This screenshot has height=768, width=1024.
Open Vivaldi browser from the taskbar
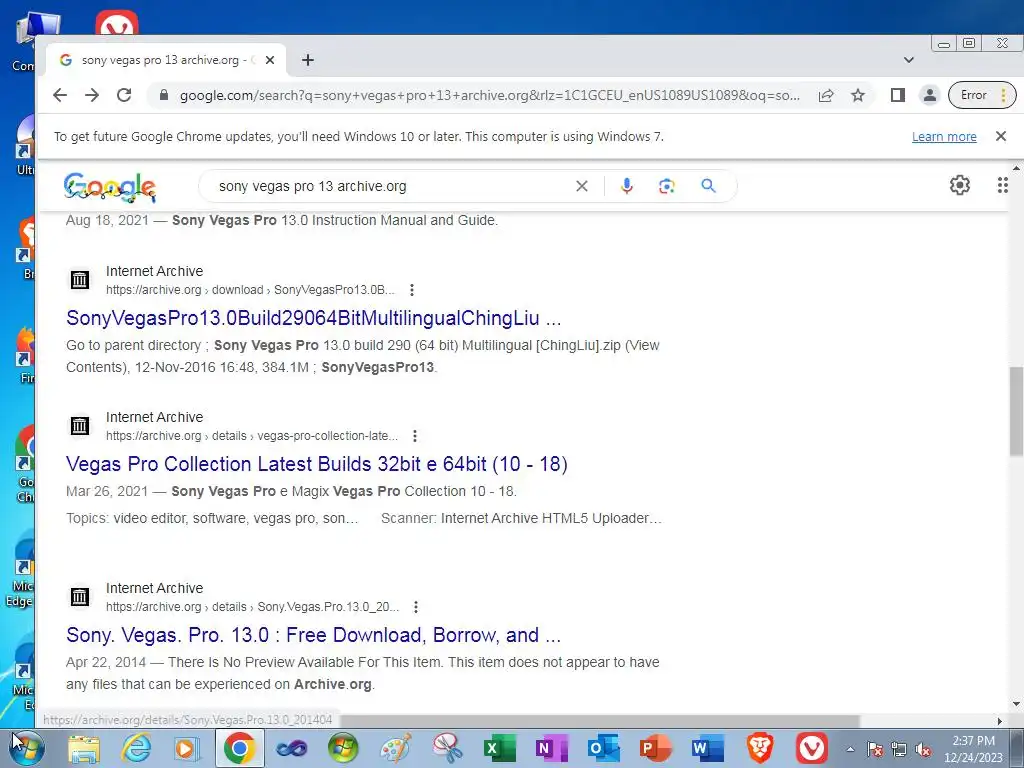coord(812,749)
